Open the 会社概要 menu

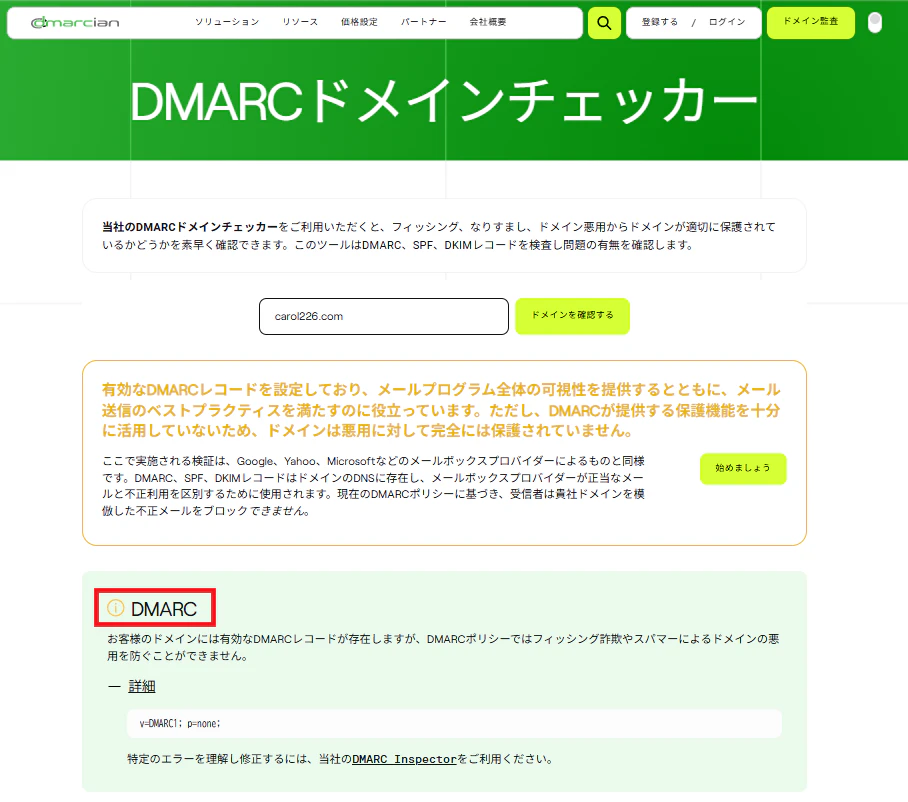488,22
